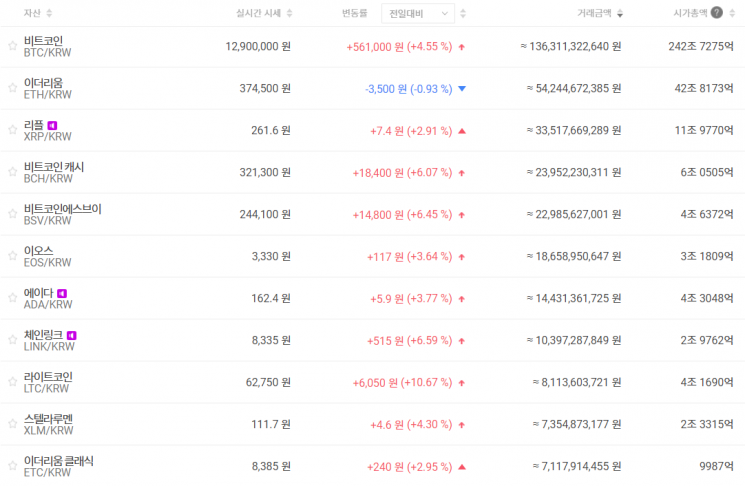Star the XLM/KRW row
The height and width of the screenshot is (486, 745).
pyautogui.click(x=12, y=424)
